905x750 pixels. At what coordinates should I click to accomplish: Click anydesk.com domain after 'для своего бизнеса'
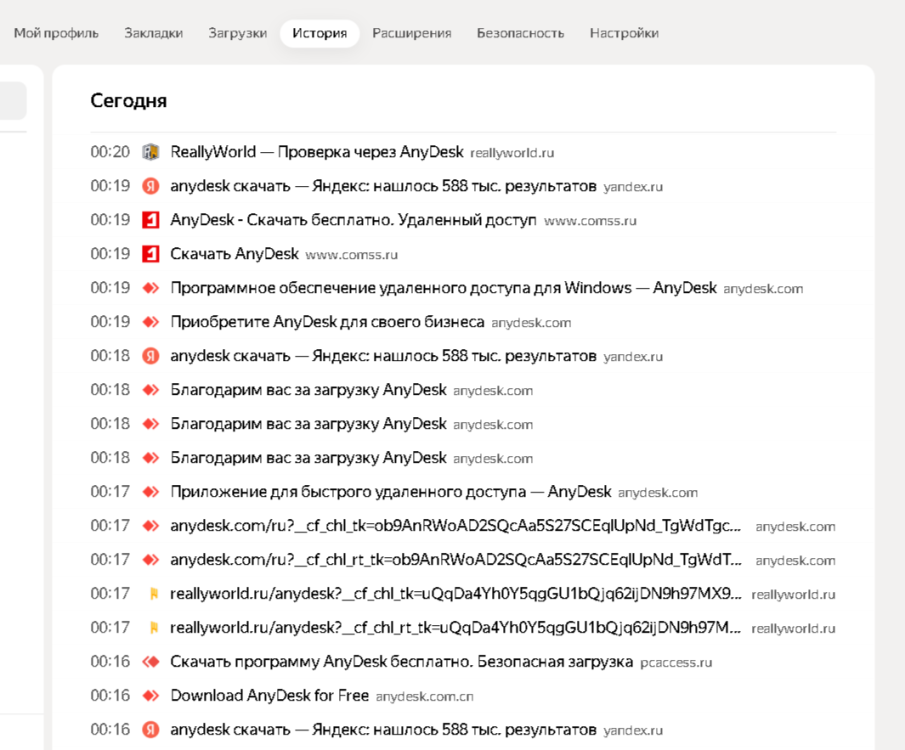pyautogui.click(x=531, y=323)
